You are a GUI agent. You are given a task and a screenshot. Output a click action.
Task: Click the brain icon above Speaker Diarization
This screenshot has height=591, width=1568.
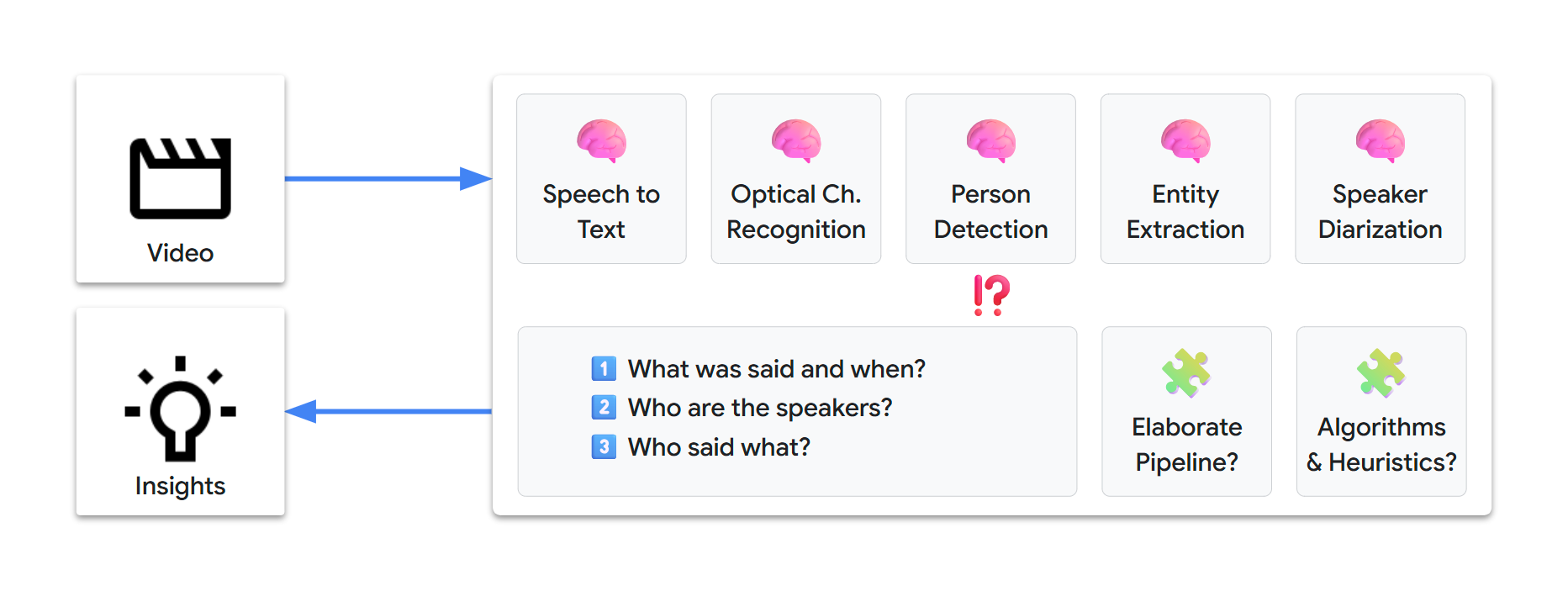1380,140
